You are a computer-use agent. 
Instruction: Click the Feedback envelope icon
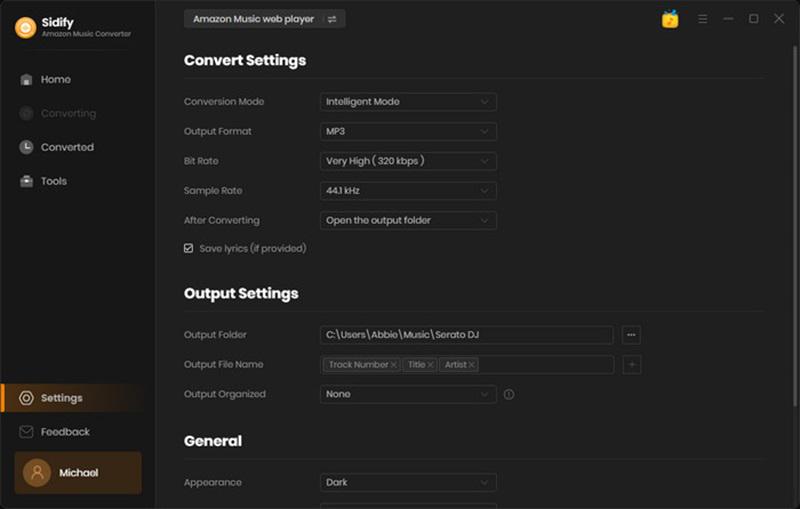pyautogui.click(x=26, y=432)
